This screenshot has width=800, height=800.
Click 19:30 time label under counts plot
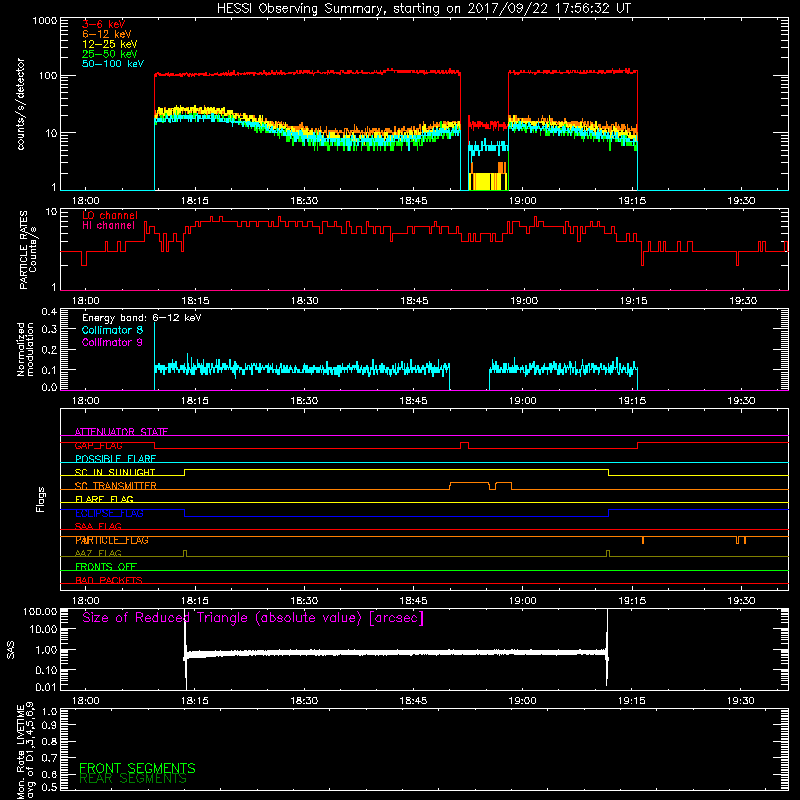click(741, 201)
